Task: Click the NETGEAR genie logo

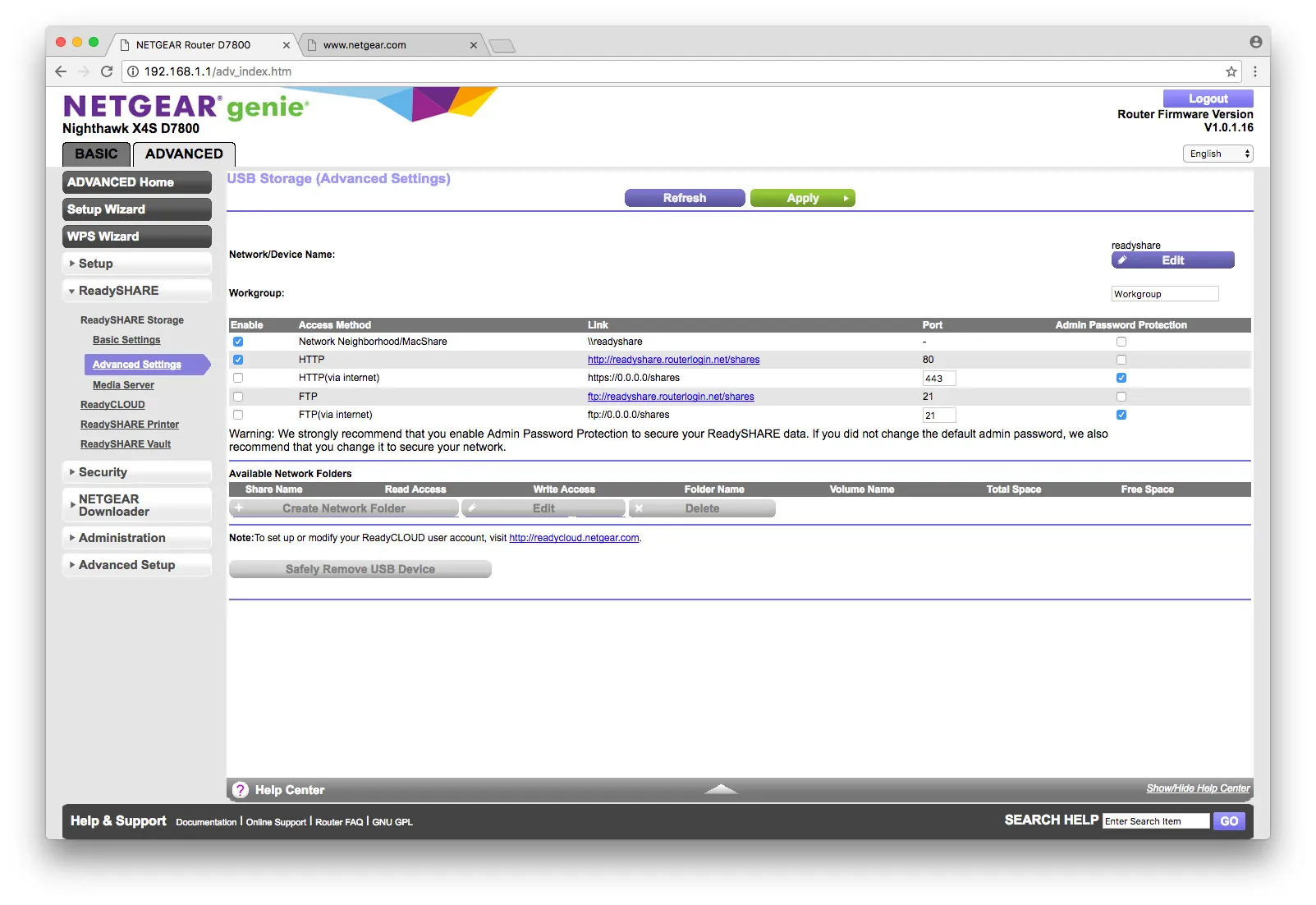Action: (186, 107)
